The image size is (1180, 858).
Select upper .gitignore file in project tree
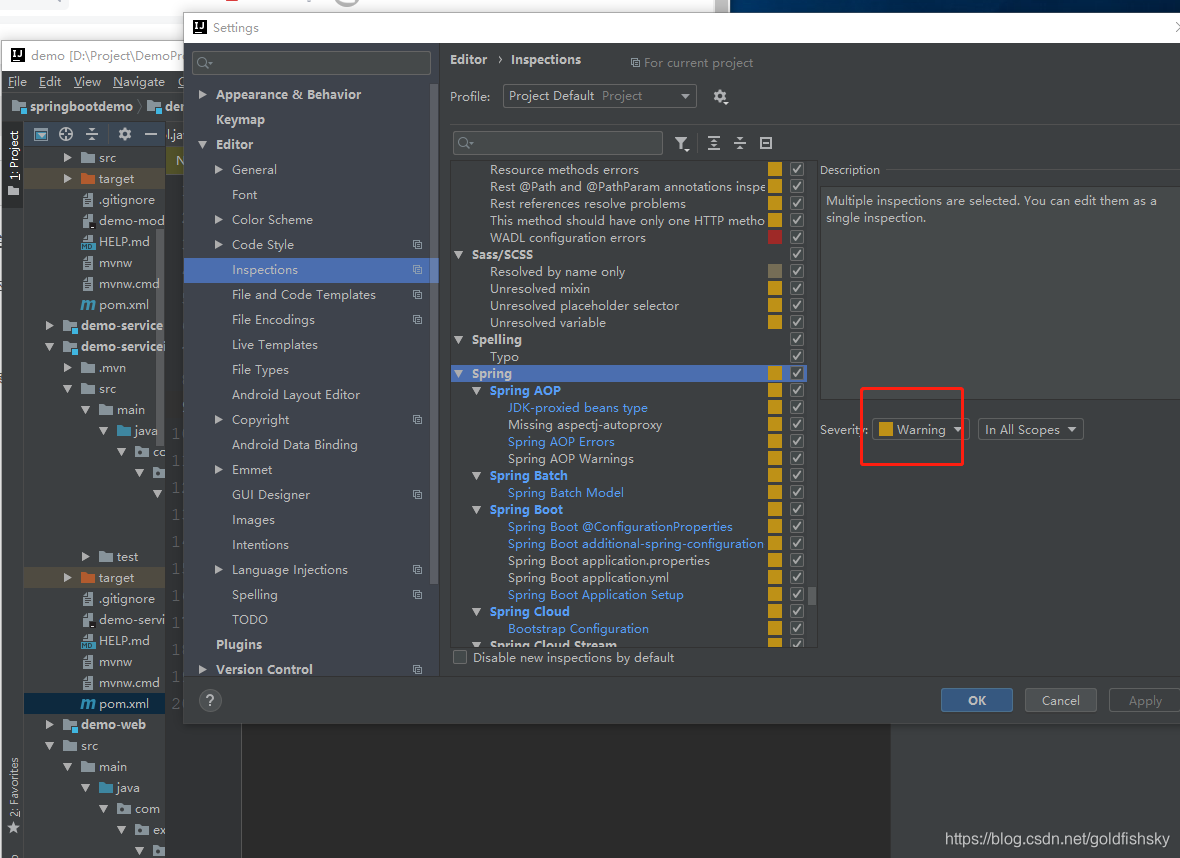coord(117,199)
